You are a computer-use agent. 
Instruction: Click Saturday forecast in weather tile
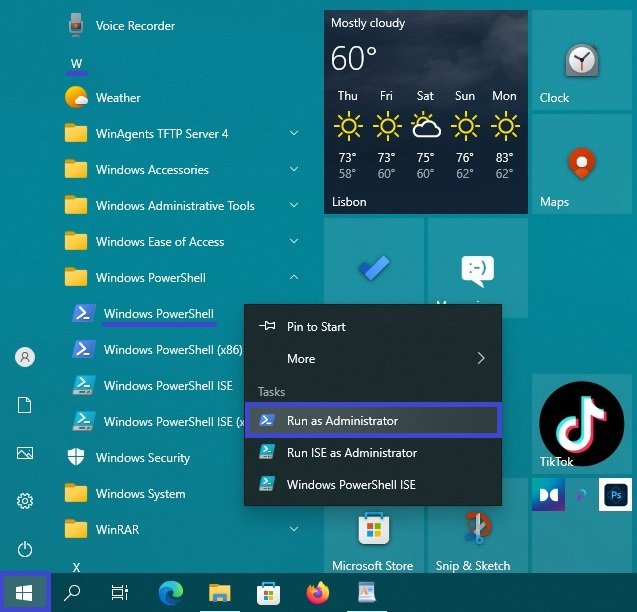coord(425,135)
